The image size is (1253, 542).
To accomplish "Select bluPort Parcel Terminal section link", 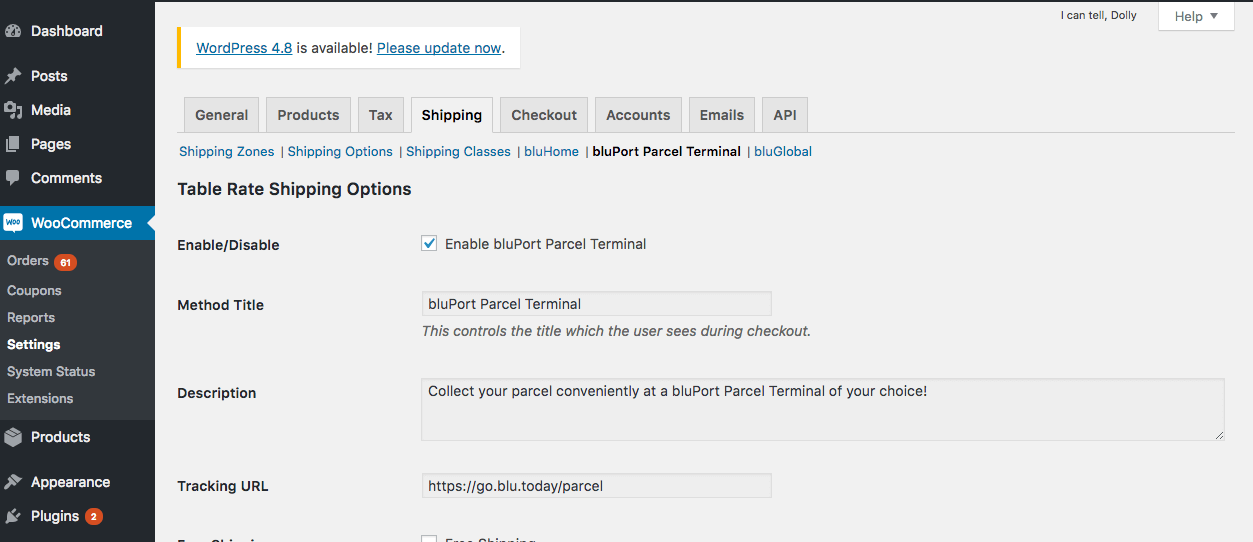I will coord(667,152).
